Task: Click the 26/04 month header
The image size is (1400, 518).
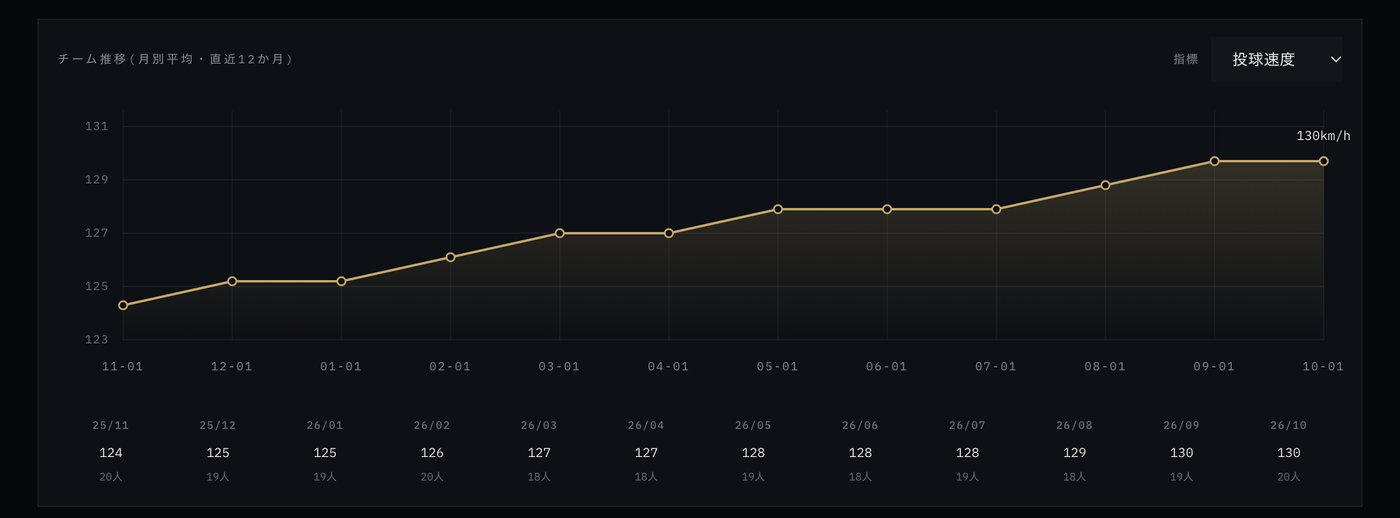Action: coord(646,426)
